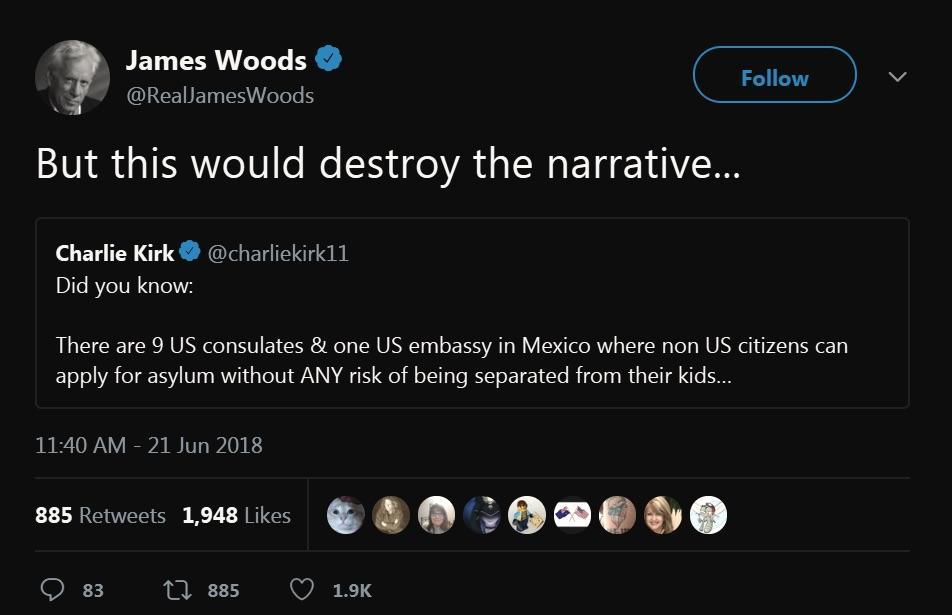Viewport: 952px width, 615px height.
Task: Open the James Woods display name link
Action: click(x=216, y=60)
